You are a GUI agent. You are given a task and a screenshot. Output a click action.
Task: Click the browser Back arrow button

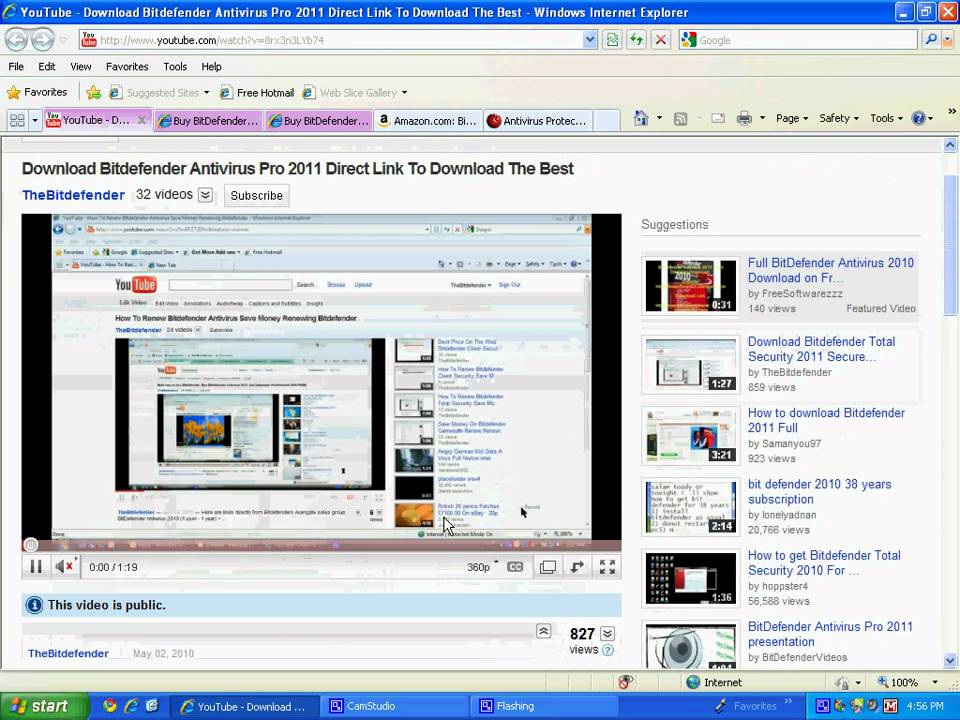pos(17,40)
